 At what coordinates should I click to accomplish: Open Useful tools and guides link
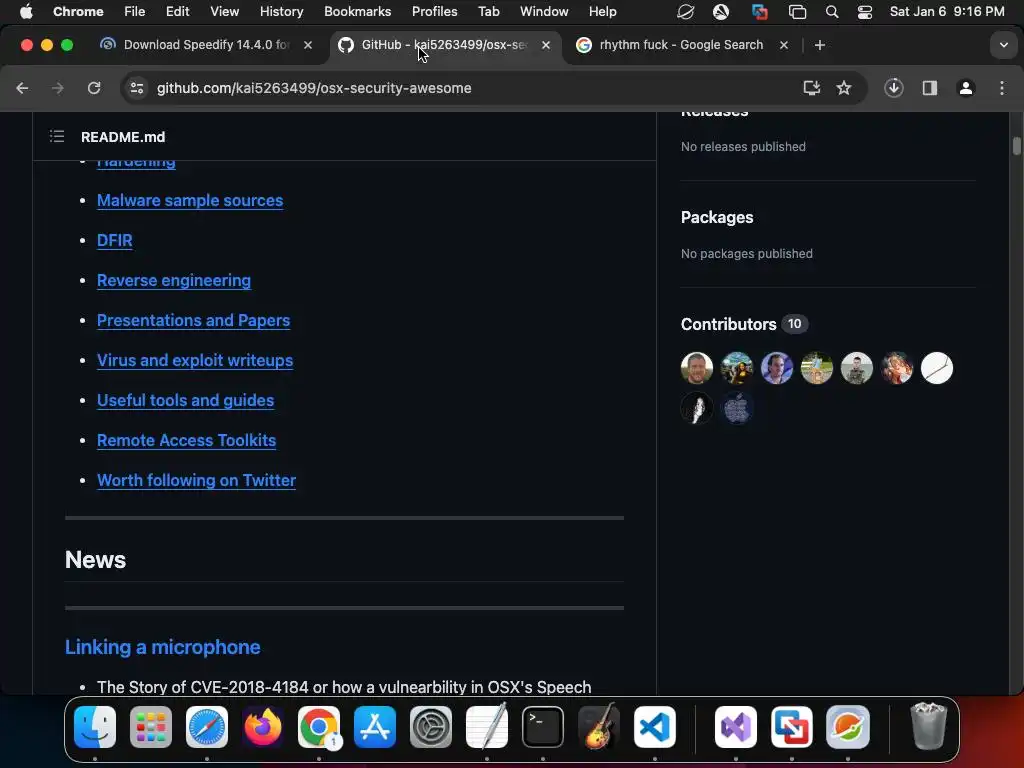[x=185, y=400]
